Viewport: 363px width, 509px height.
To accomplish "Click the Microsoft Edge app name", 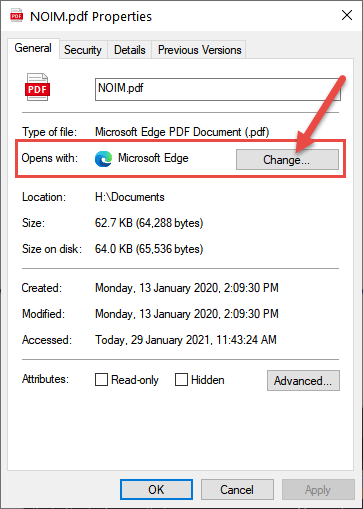I will pos(153,158).
